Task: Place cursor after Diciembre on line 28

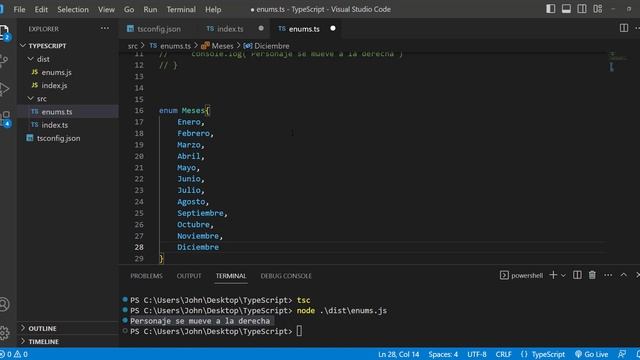Action: click(x=219, y=247)
